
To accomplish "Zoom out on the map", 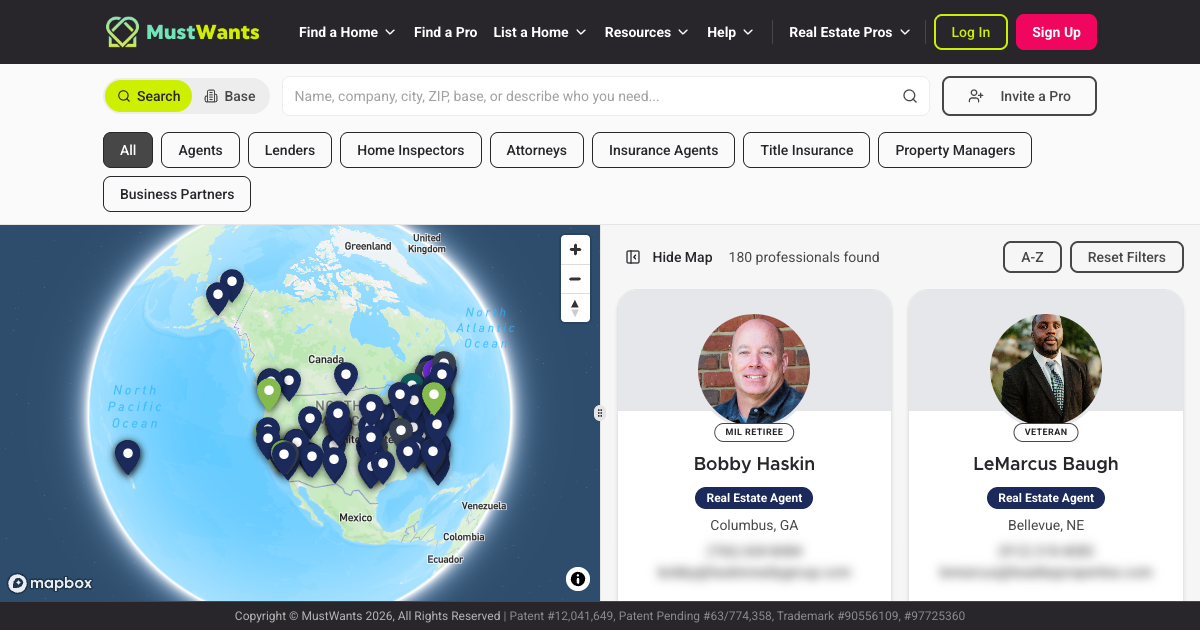I will [x=574, y=279].
